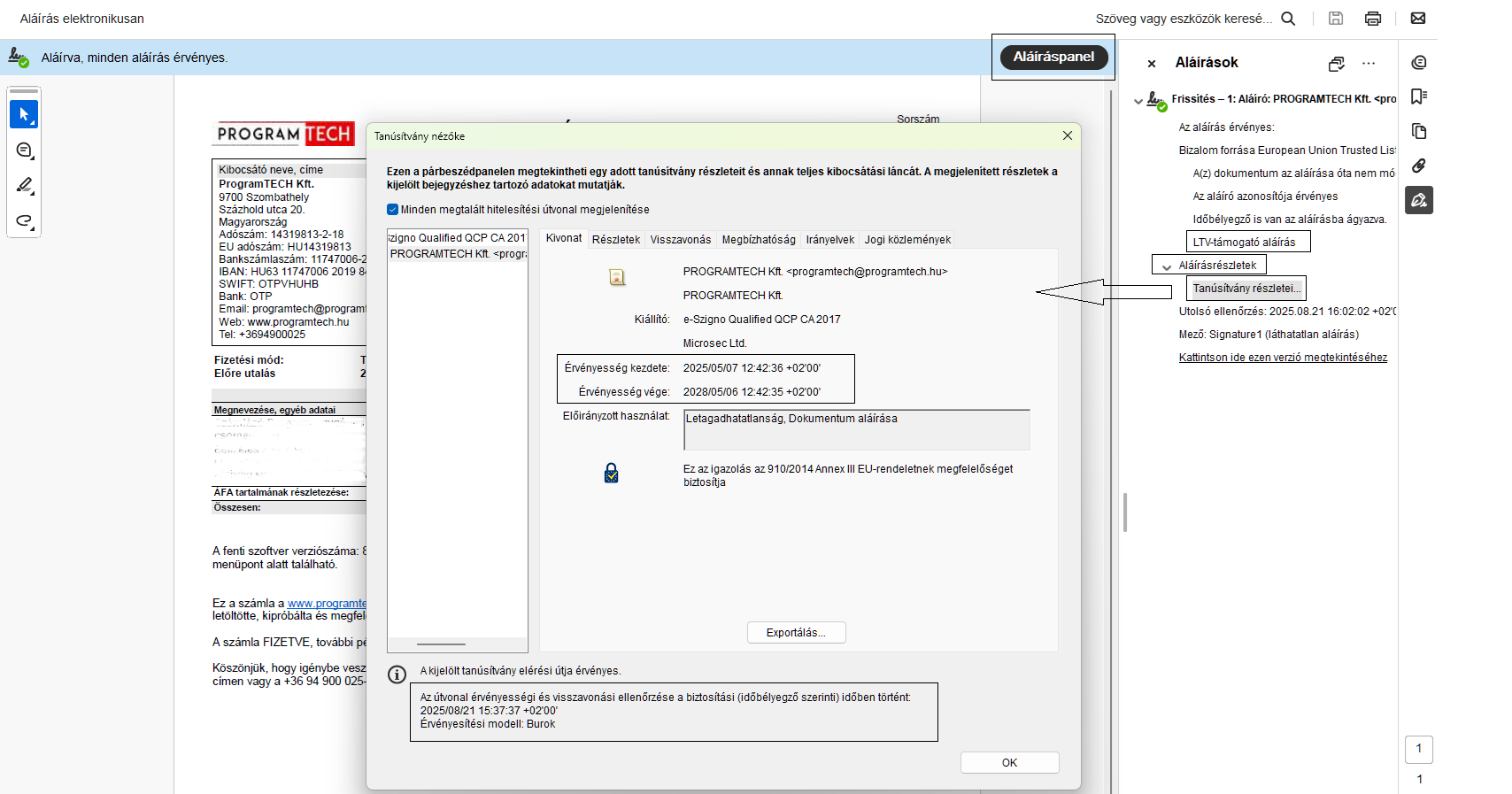Click the Érvényesség vége date value
1512x794 pixels.
click(x=752, y=392)
